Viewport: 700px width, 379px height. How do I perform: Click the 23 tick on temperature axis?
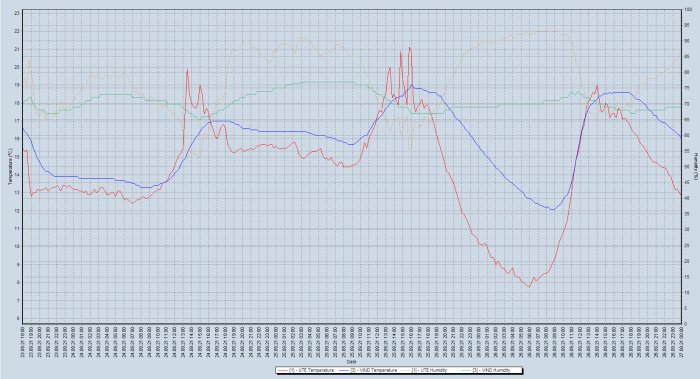pos(17,13)
